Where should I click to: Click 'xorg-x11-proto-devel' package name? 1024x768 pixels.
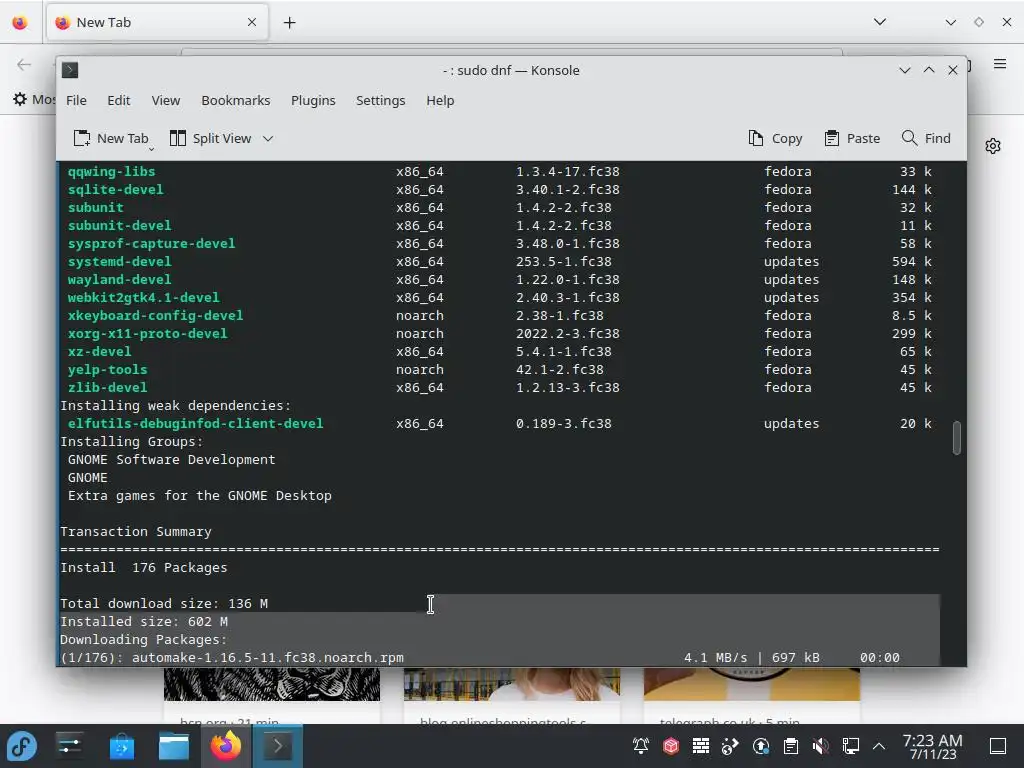(148, 334)
